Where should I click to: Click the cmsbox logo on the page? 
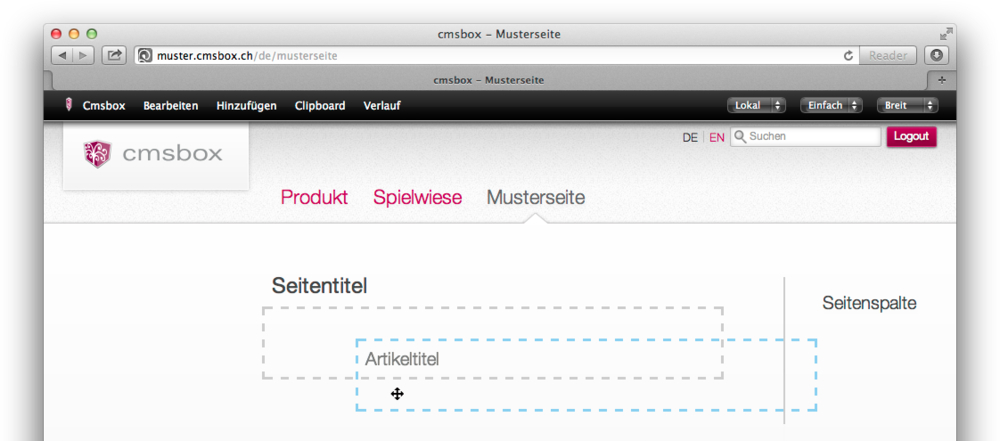pos(155,154)
